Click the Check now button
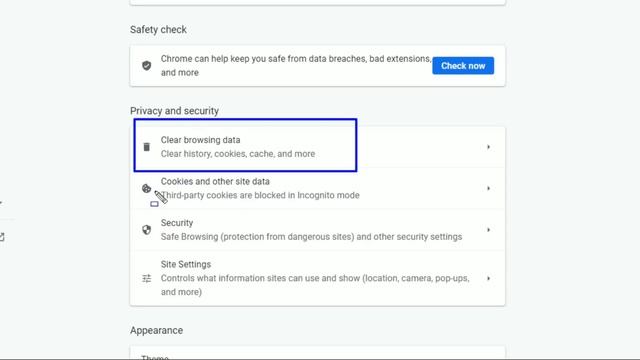 [463, 66]
